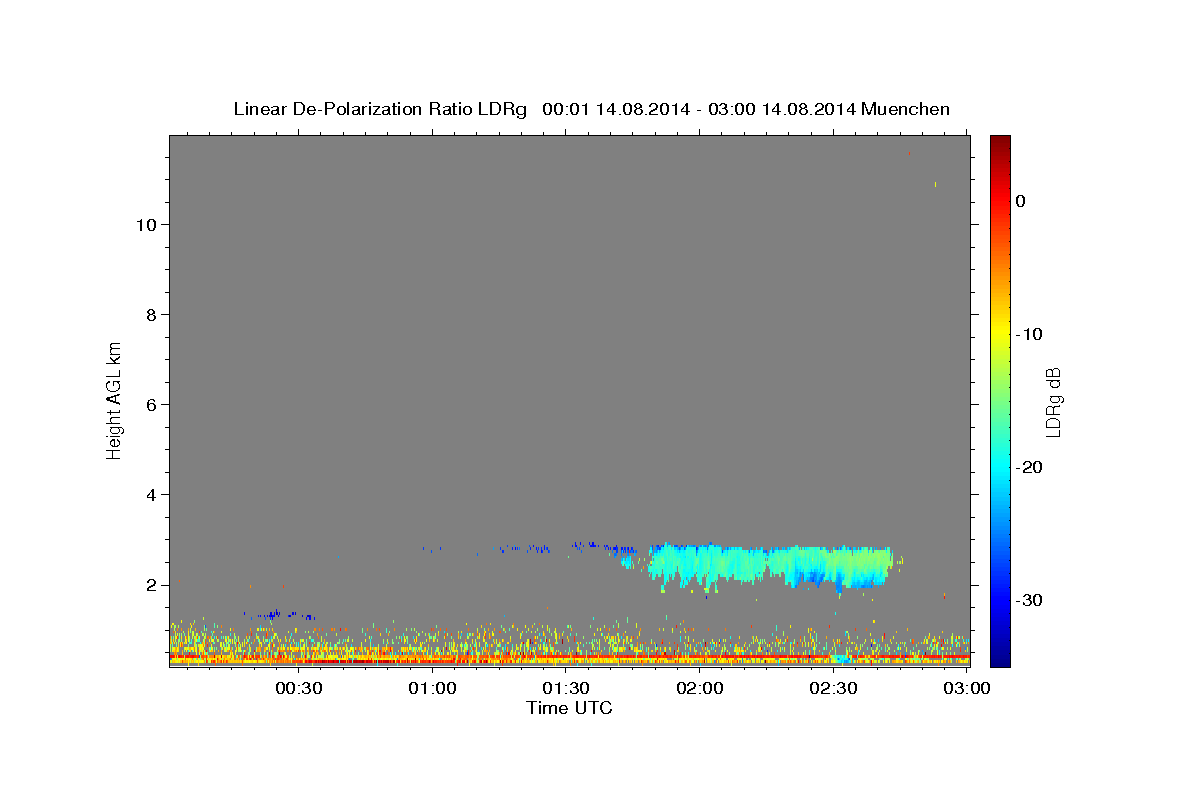Click the height tick label '8'

[x=149, y=314]
